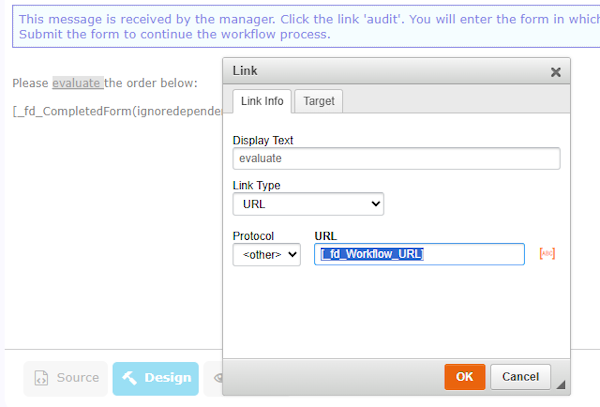The height and width of the screenshot is (407, 600).
Task: Switch to the Target tab
Action: (319, 101)
